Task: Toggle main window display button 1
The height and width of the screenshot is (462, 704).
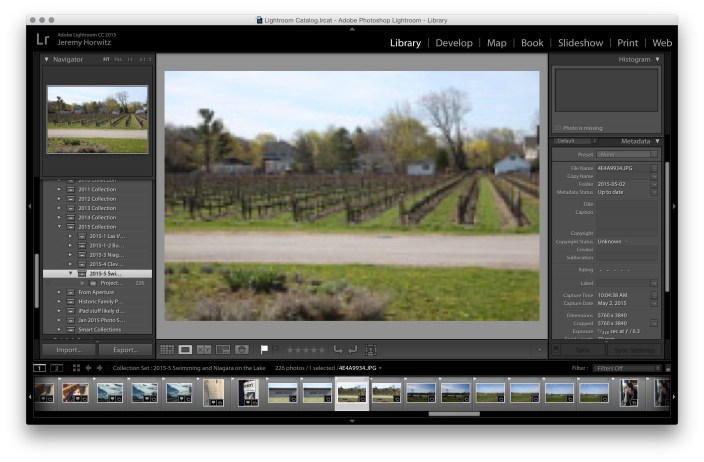Action: click(x=40, y=368)
